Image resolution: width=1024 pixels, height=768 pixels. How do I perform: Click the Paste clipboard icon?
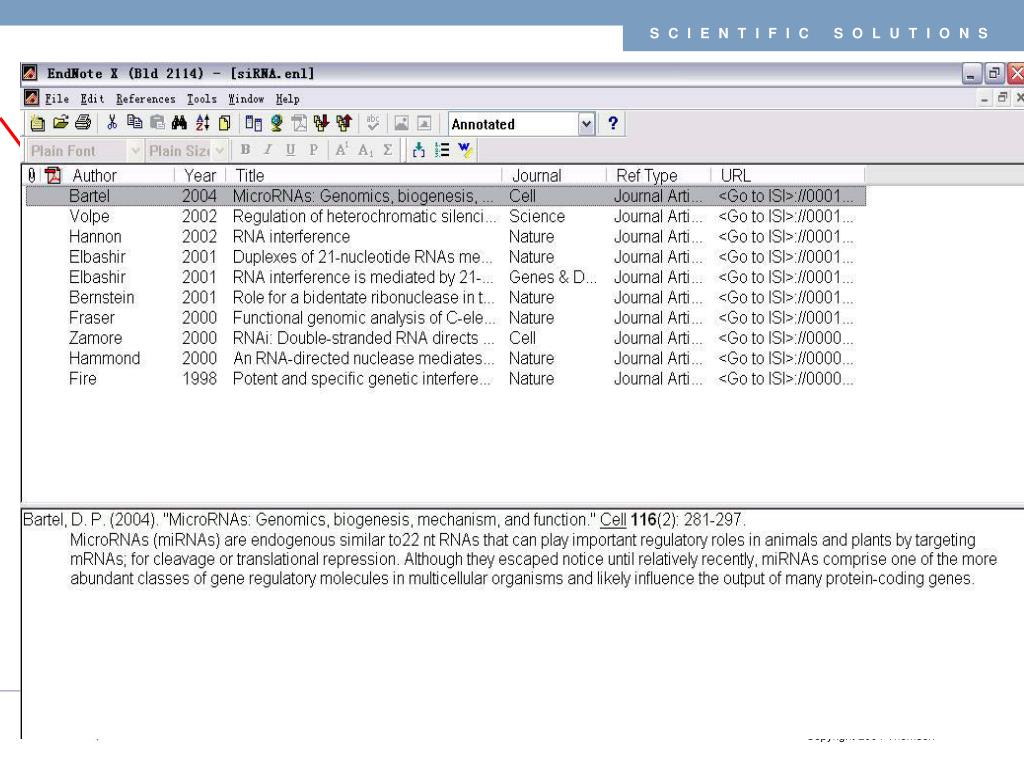157,122
